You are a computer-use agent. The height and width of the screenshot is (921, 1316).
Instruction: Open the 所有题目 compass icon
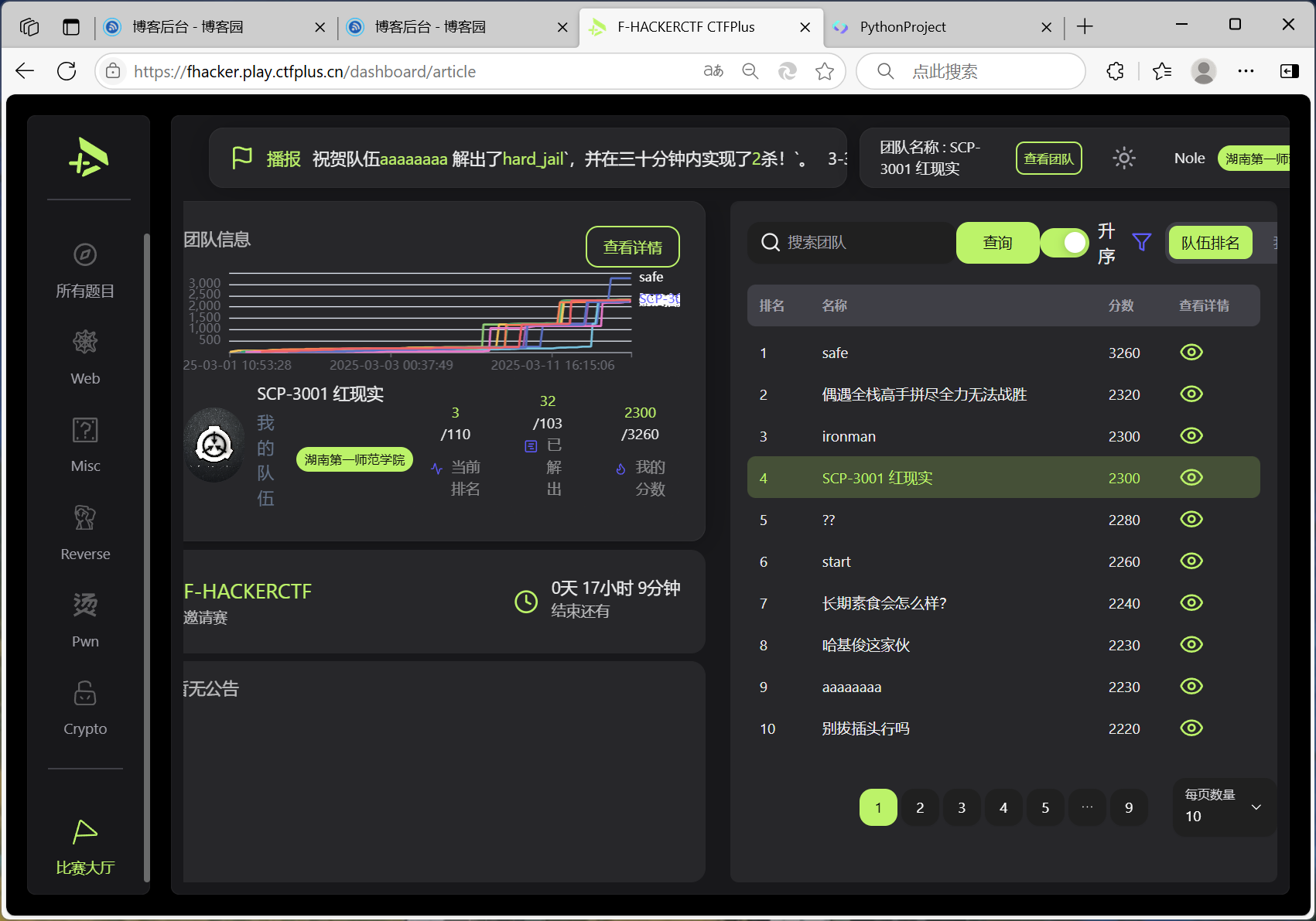85,254
